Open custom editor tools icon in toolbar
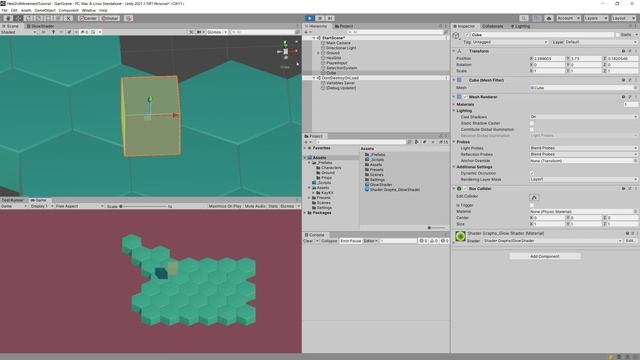 128,18
